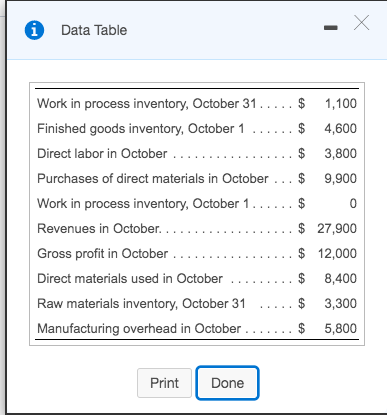Select the value 1,100
This screenshot has width=387, height=415.
[x=340, y=104]
